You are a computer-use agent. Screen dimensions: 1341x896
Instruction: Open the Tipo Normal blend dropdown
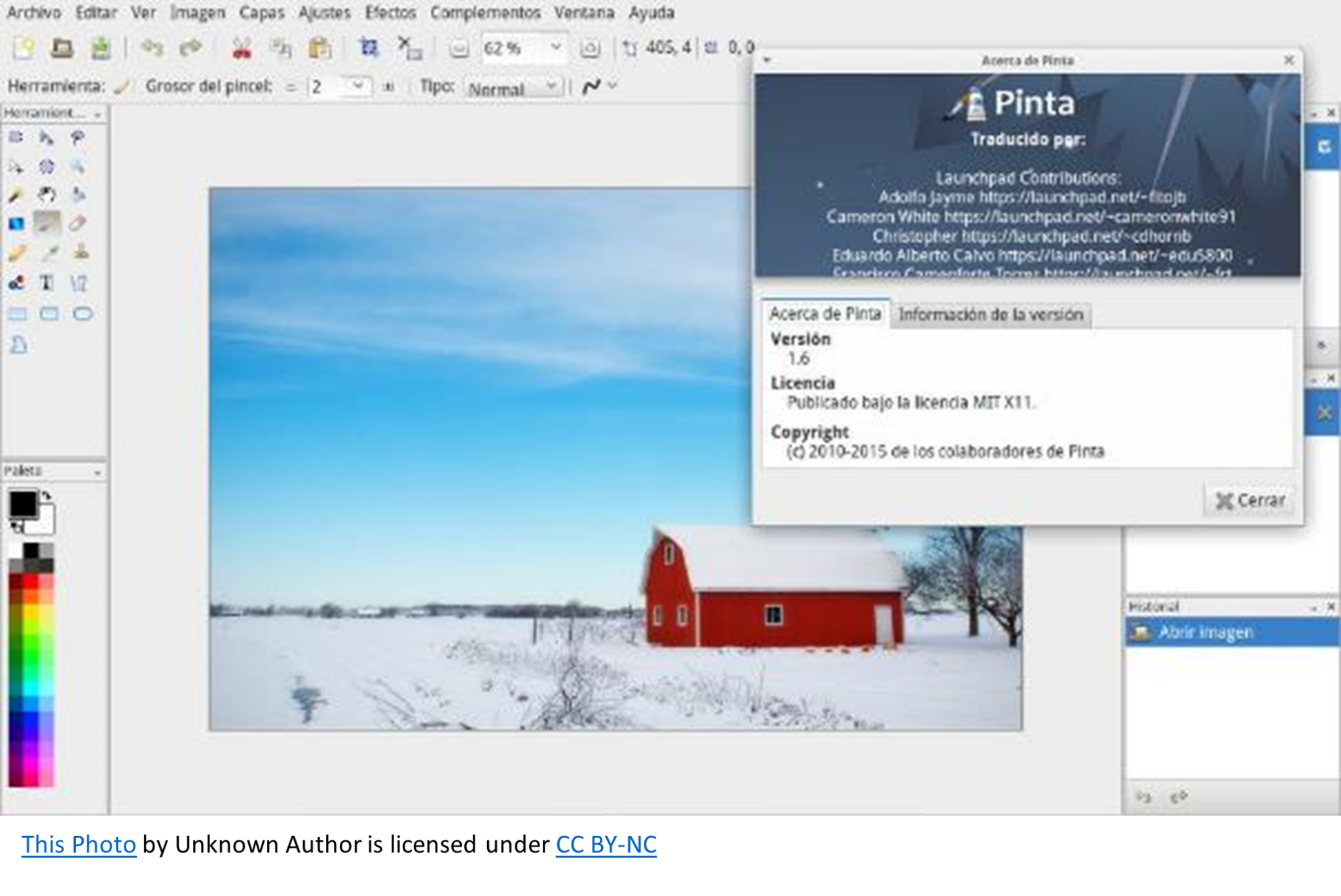coord(550,86)
